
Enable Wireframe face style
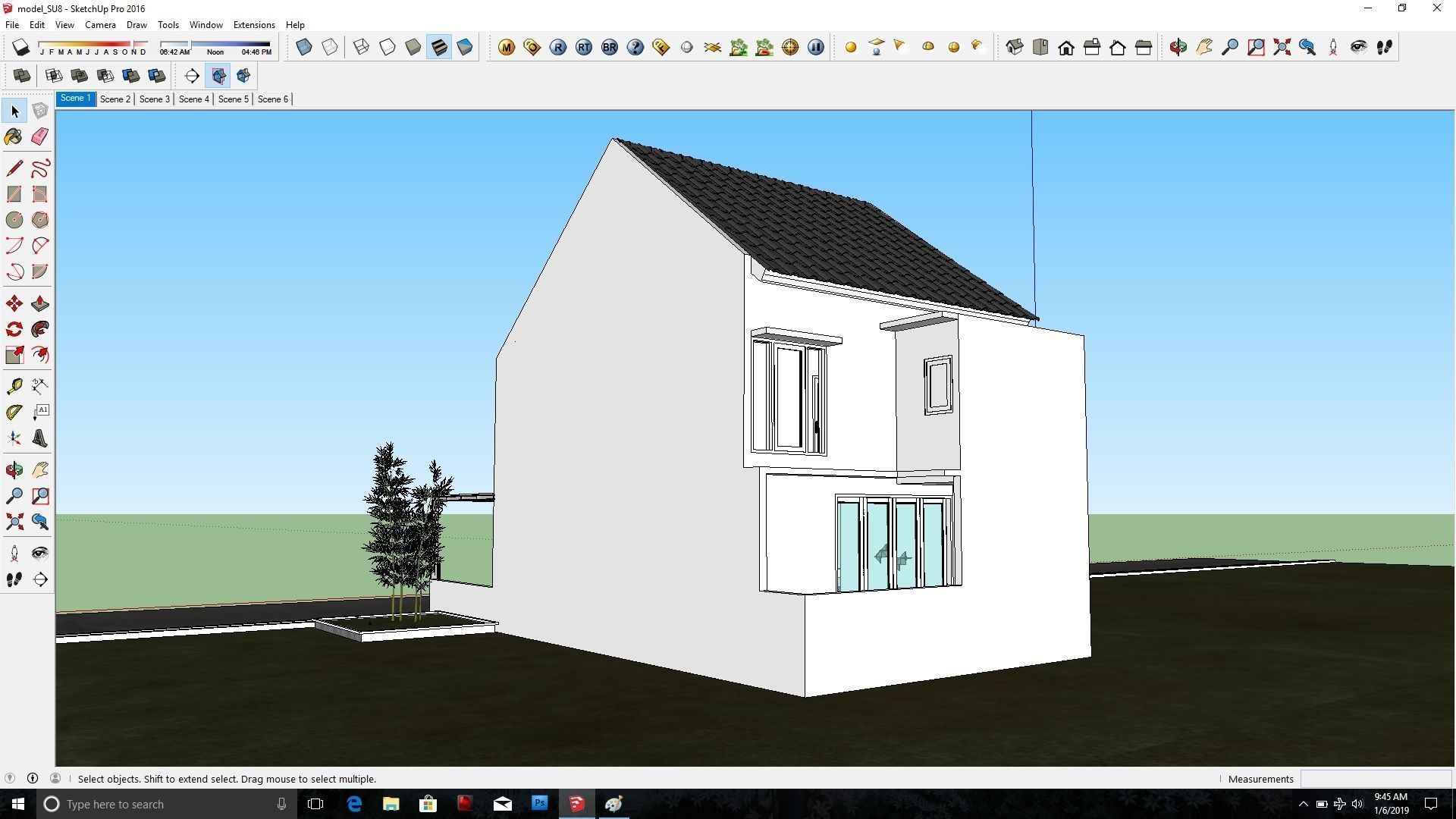tap(362, 47)
